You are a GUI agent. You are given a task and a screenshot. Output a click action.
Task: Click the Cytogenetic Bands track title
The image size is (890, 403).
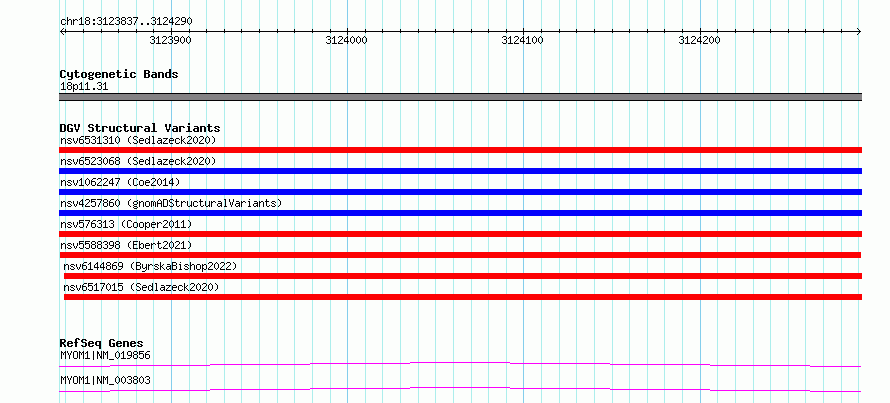(x=119, y=74)
